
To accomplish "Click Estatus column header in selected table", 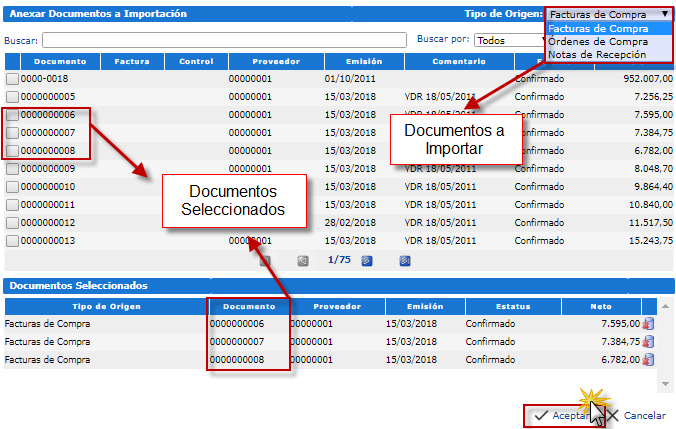I will click(x=513, y=307).
